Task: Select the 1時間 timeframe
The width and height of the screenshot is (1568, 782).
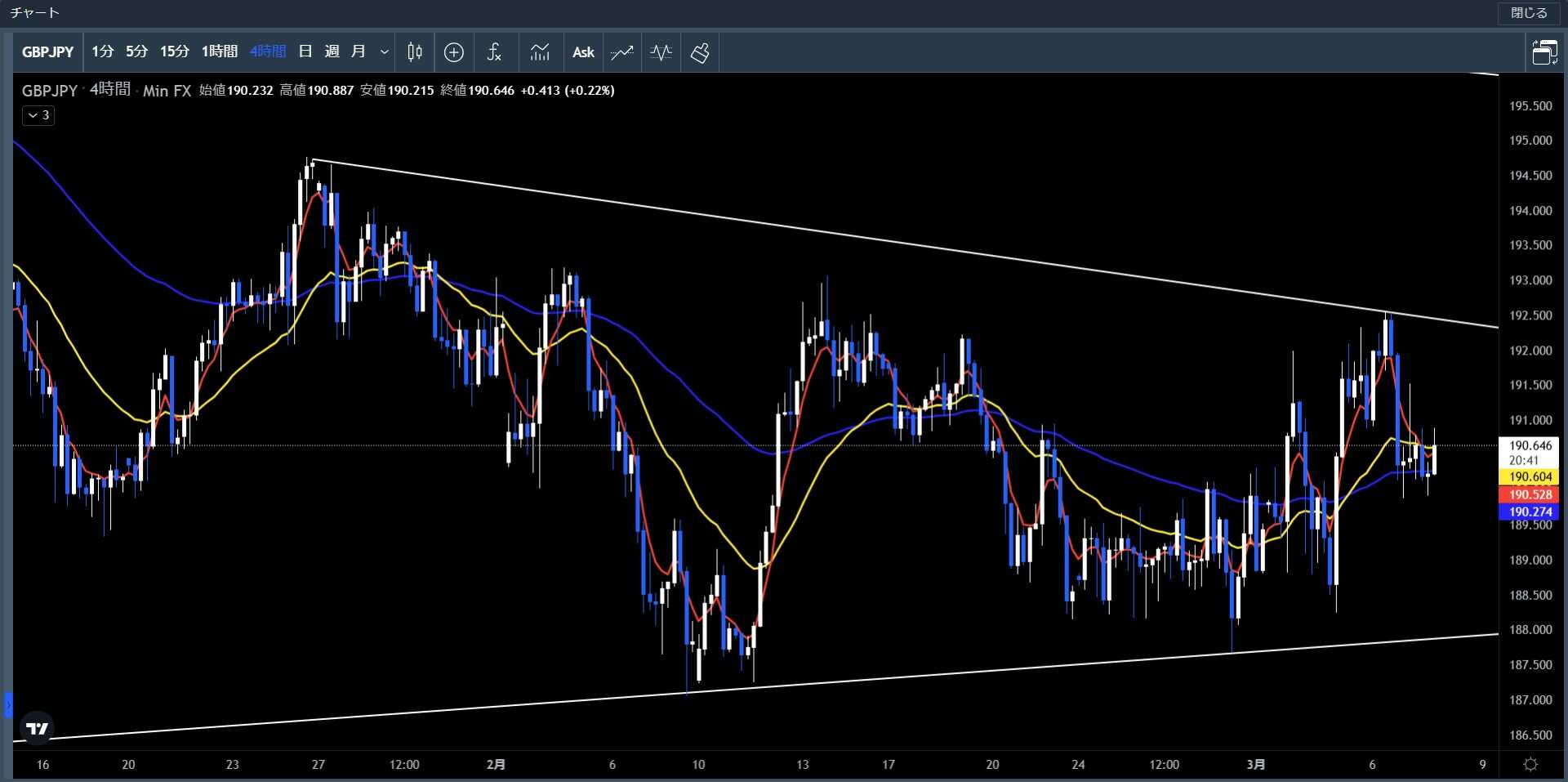Action: 220,52
